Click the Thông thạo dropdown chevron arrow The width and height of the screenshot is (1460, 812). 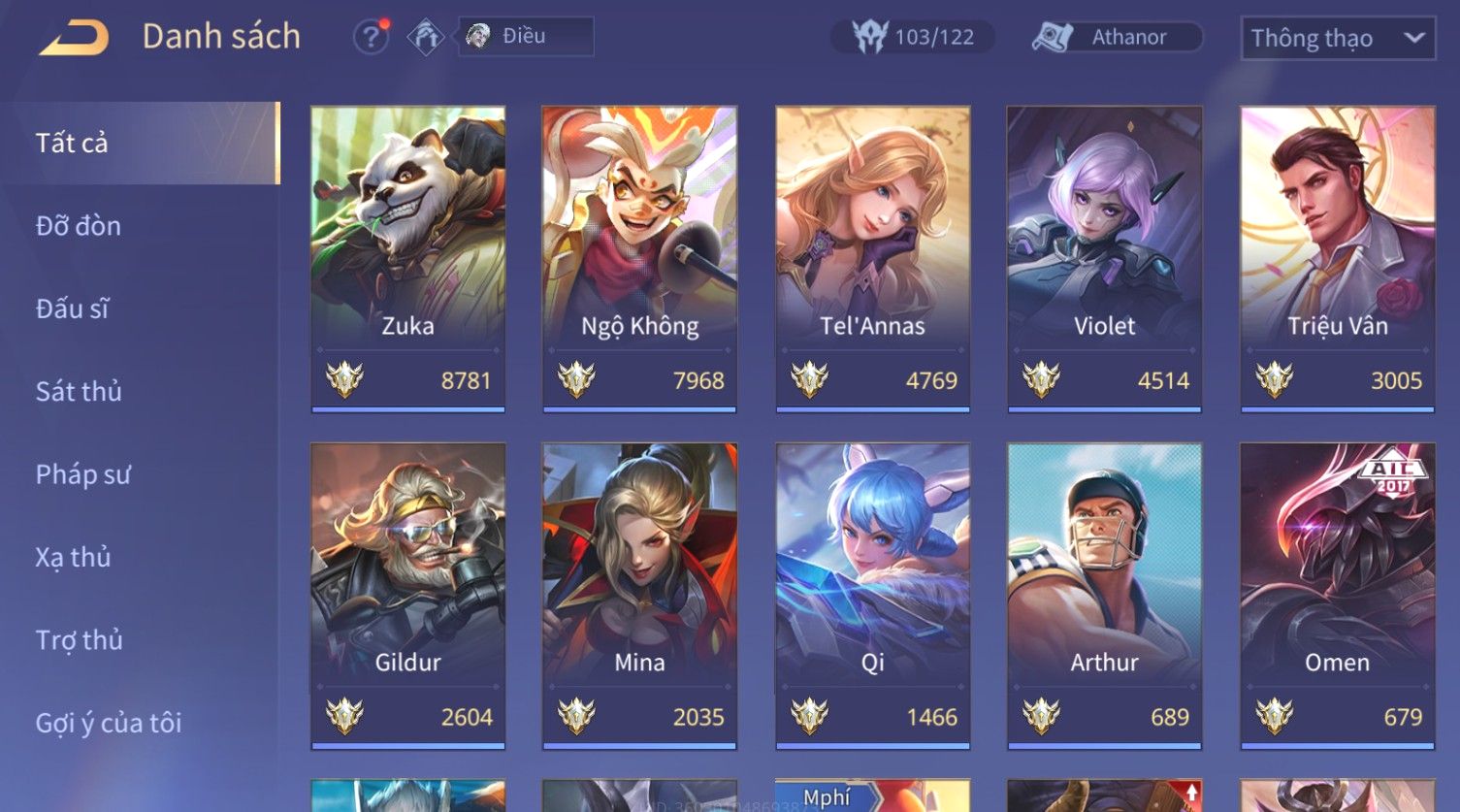pos(1414,38)
